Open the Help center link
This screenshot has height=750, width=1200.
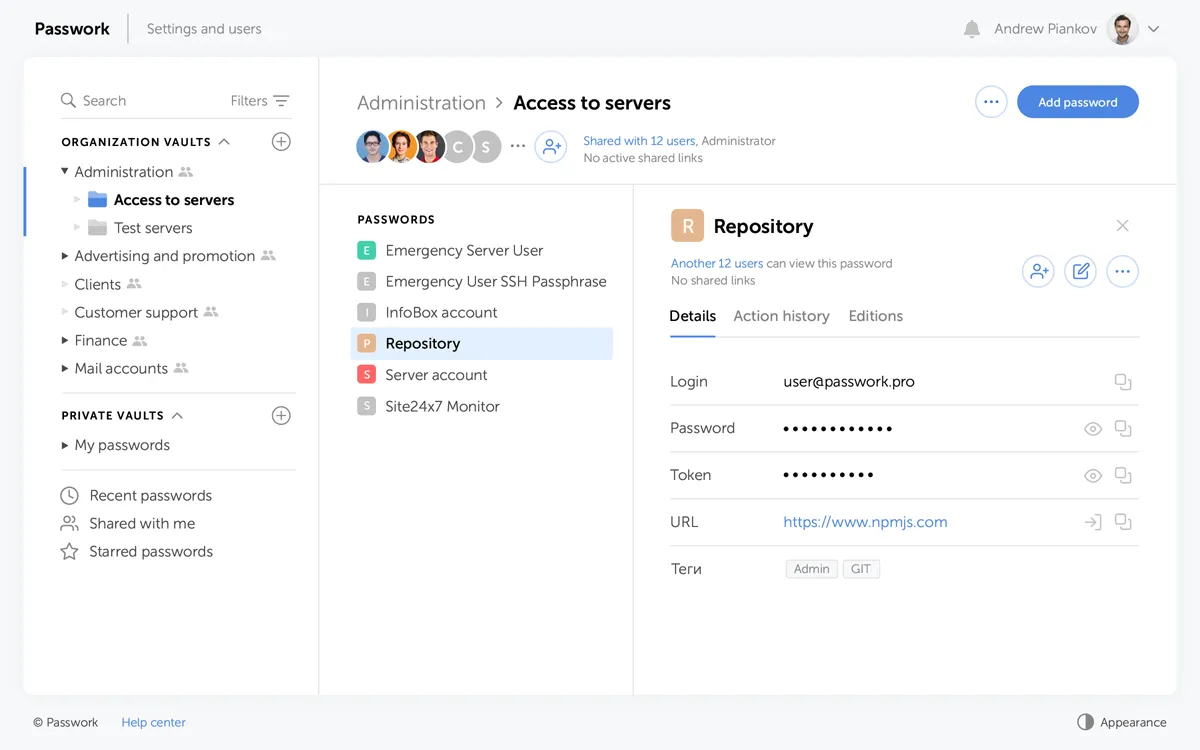153,722
